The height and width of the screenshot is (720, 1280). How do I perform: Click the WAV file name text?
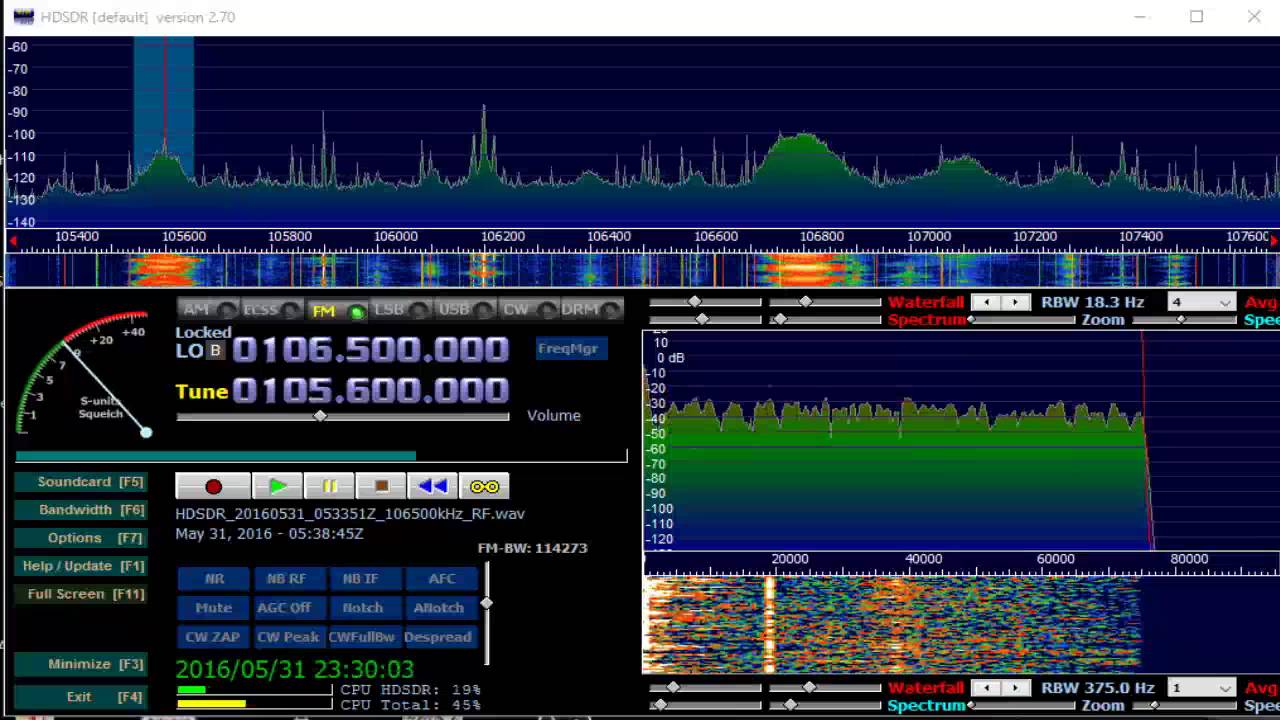350,514
